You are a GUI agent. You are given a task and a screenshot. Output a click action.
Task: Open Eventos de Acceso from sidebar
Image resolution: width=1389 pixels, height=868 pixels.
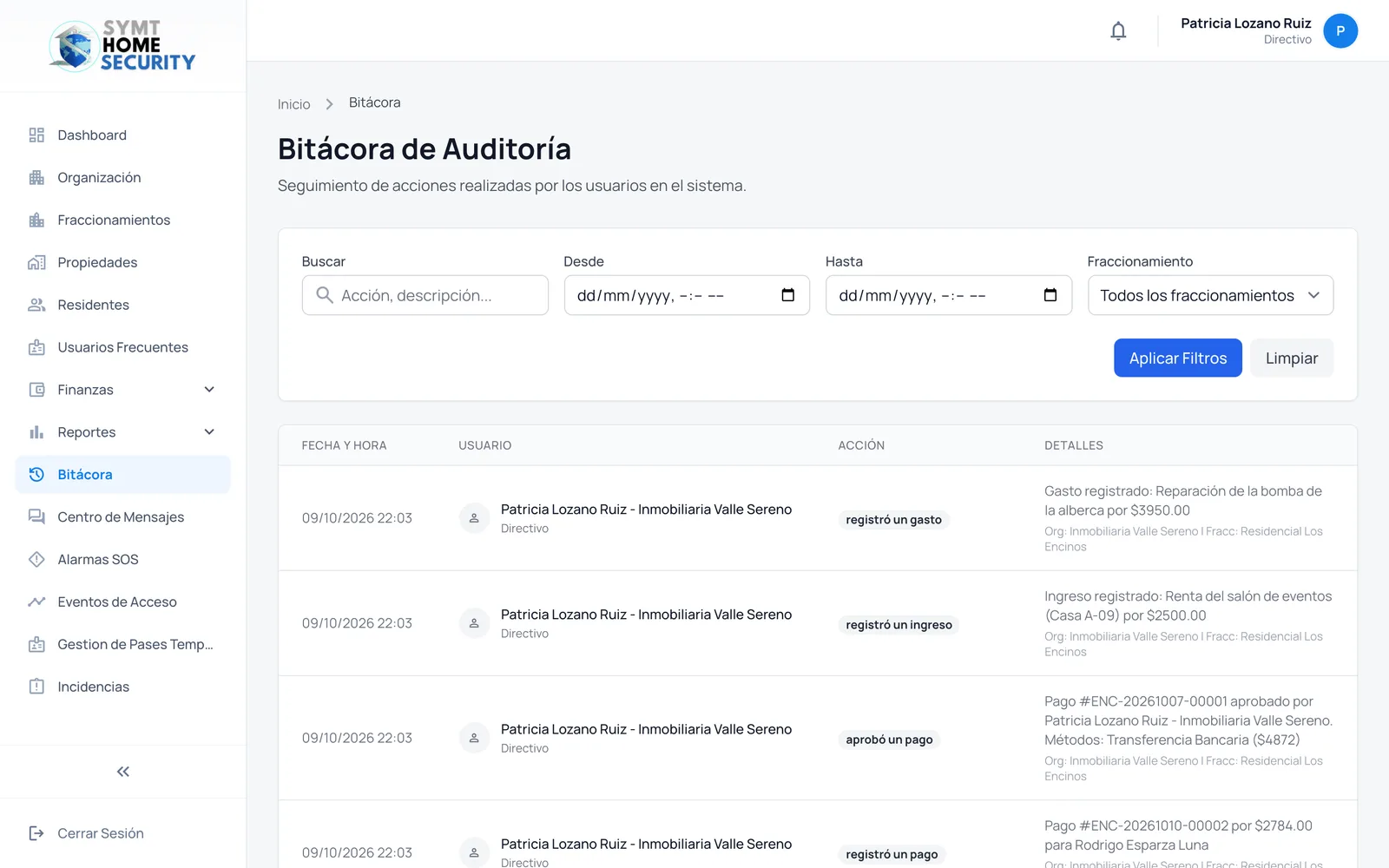click(123, 602)
